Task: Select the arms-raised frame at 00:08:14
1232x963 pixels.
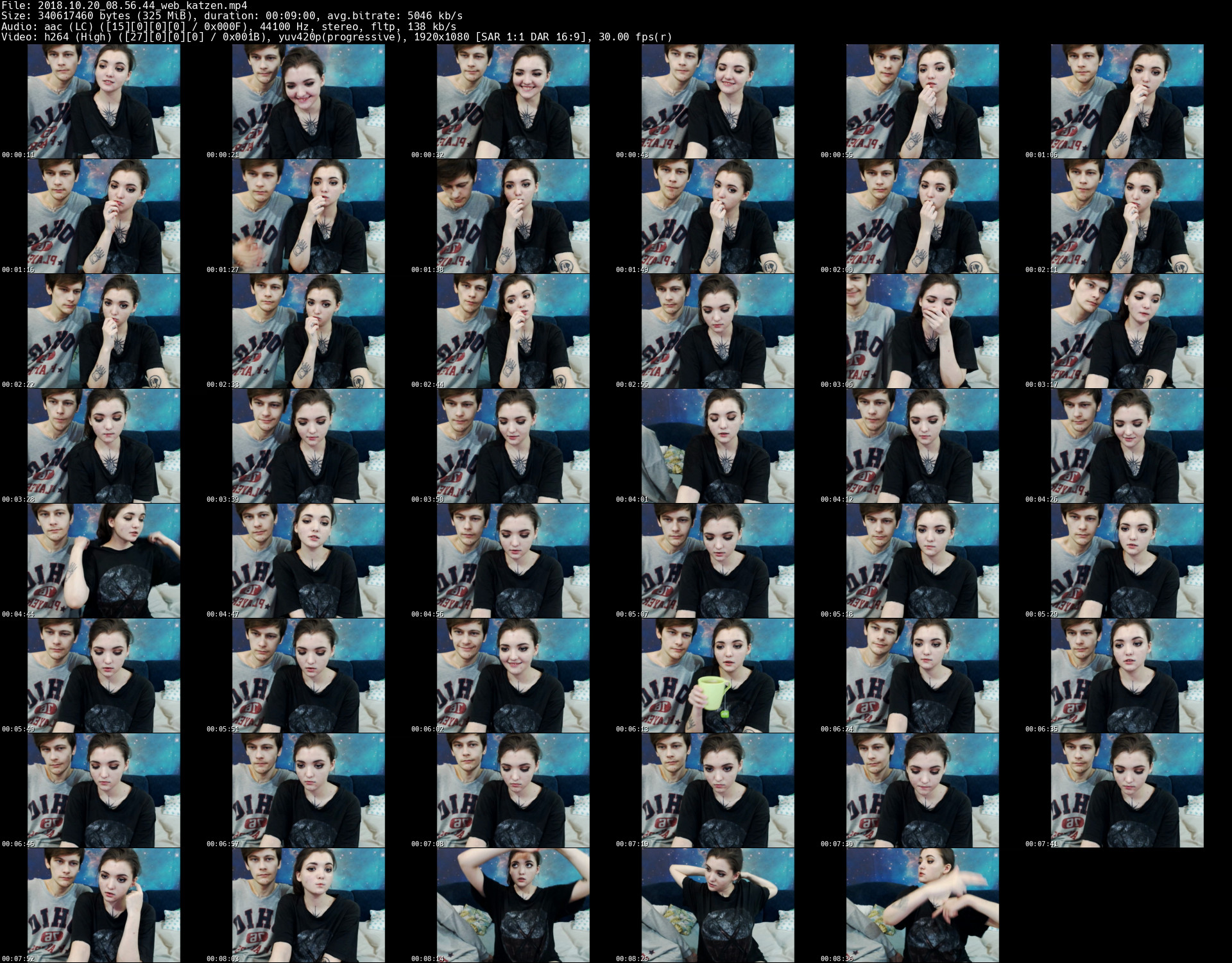Action: [513, 905]
